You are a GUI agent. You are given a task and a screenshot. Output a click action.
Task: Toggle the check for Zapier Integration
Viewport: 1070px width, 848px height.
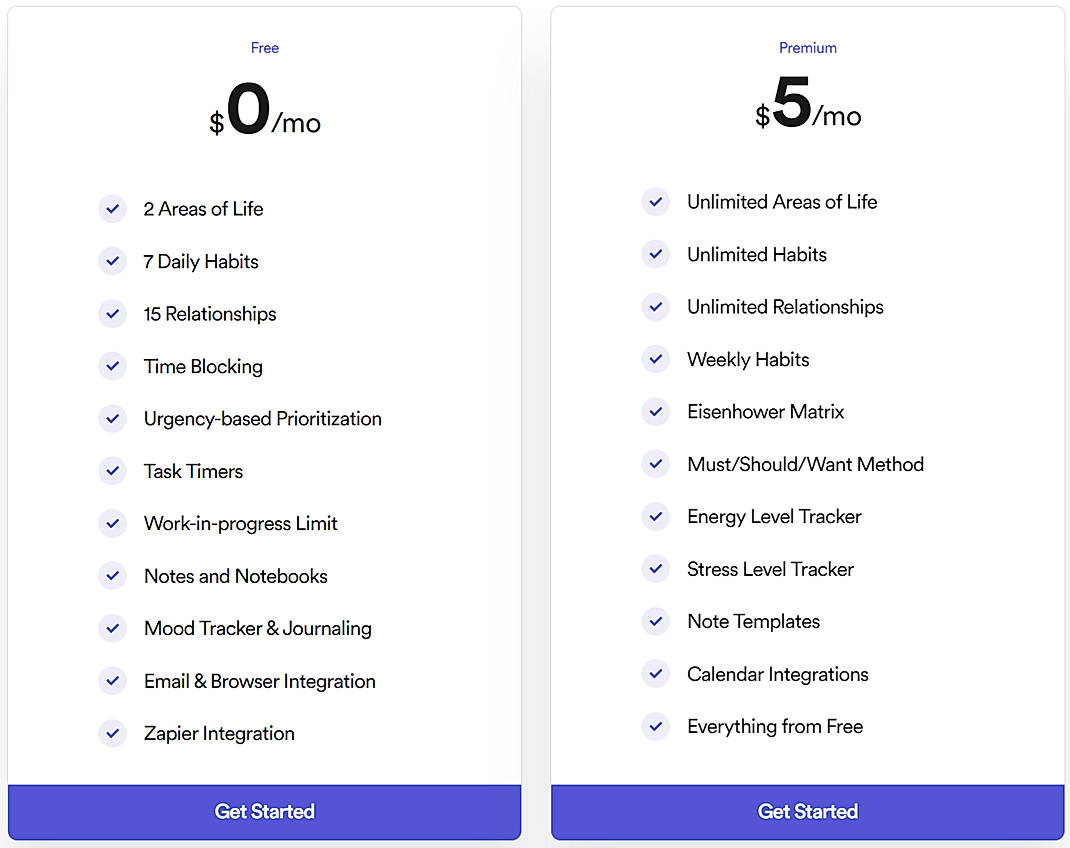click(112, 733)
